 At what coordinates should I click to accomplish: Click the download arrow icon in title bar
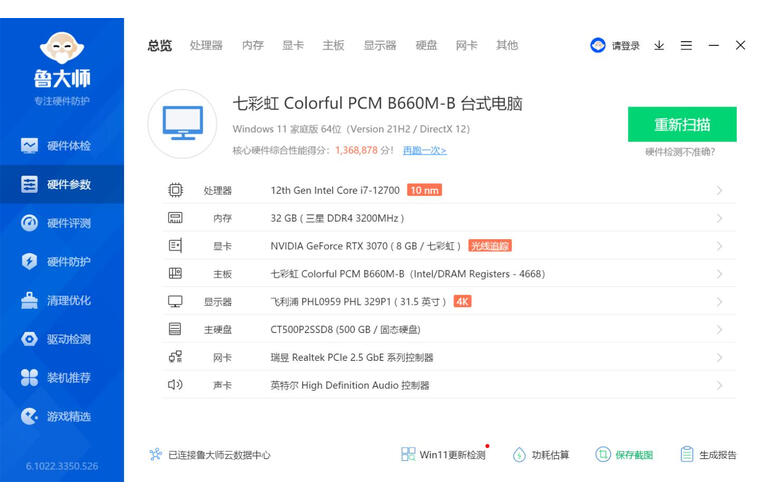tap(659, 46)
